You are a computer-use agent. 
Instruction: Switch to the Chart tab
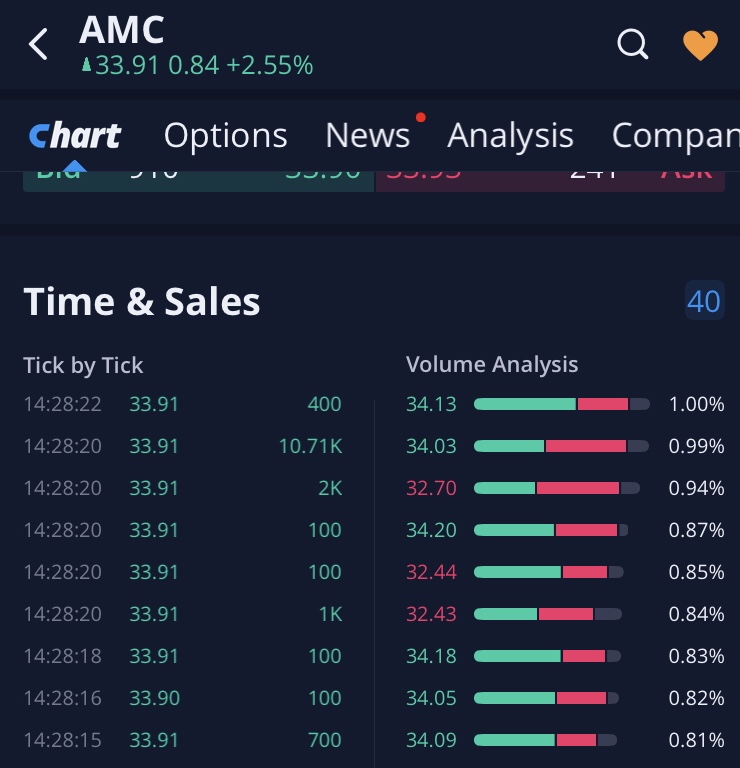(75, 135)
